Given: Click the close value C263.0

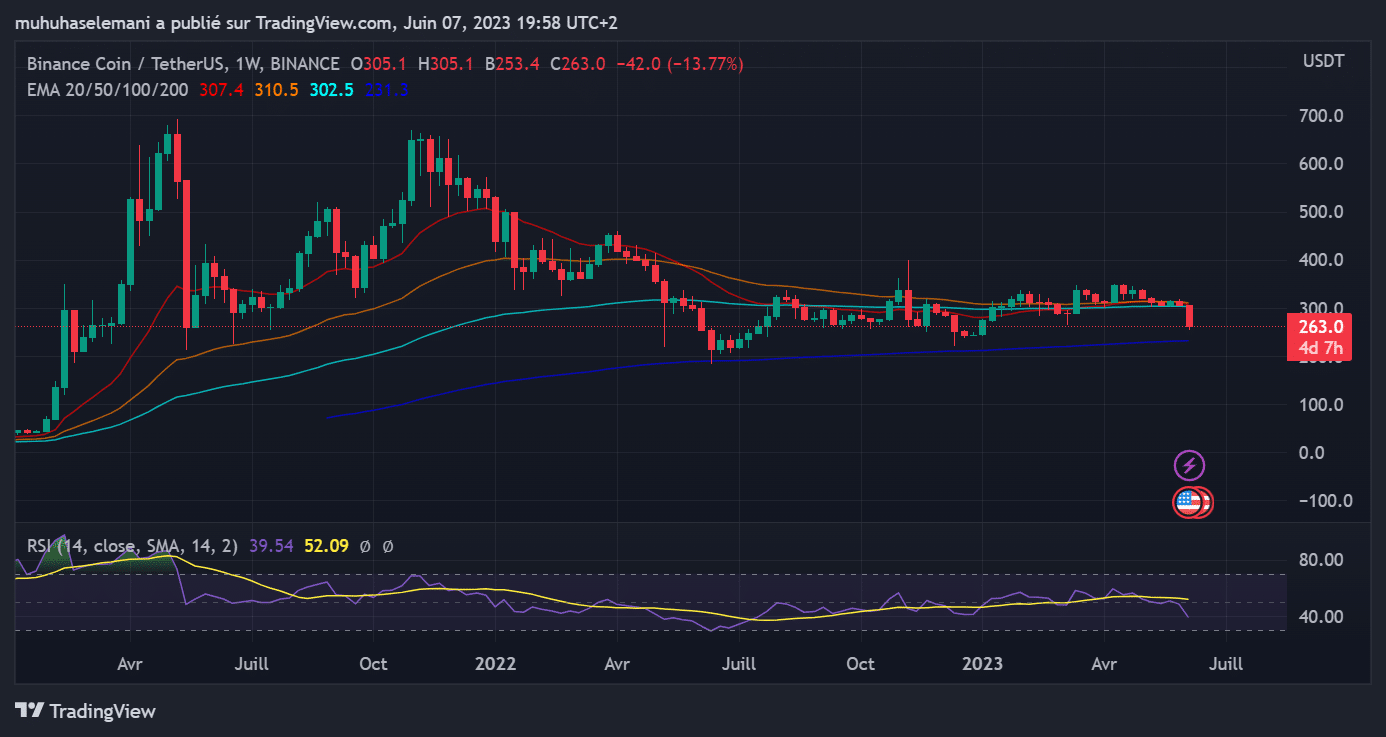Looking at the screenshot, I should tap(578, 64).
